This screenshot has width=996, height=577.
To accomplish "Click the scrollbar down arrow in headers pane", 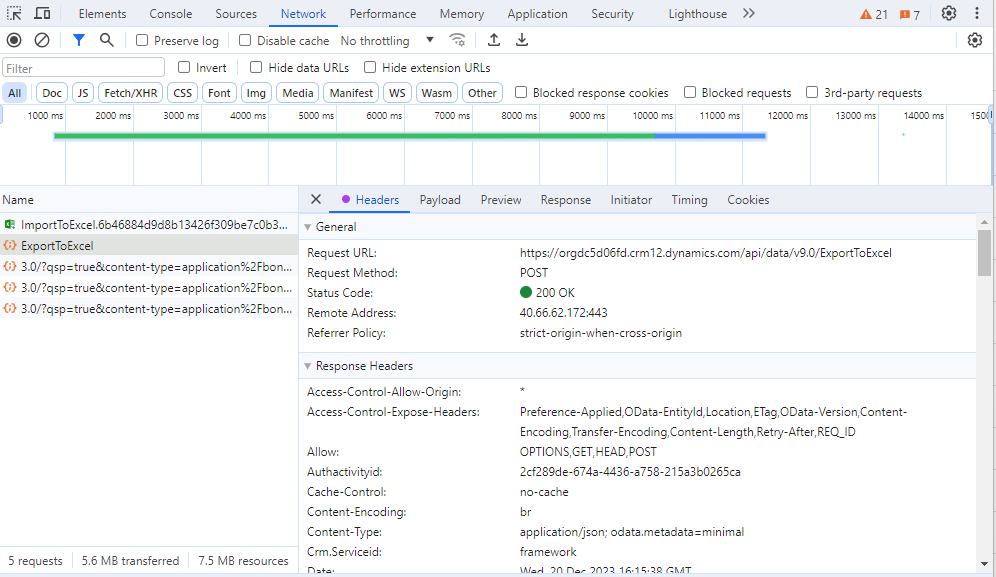I will [984, 564].
